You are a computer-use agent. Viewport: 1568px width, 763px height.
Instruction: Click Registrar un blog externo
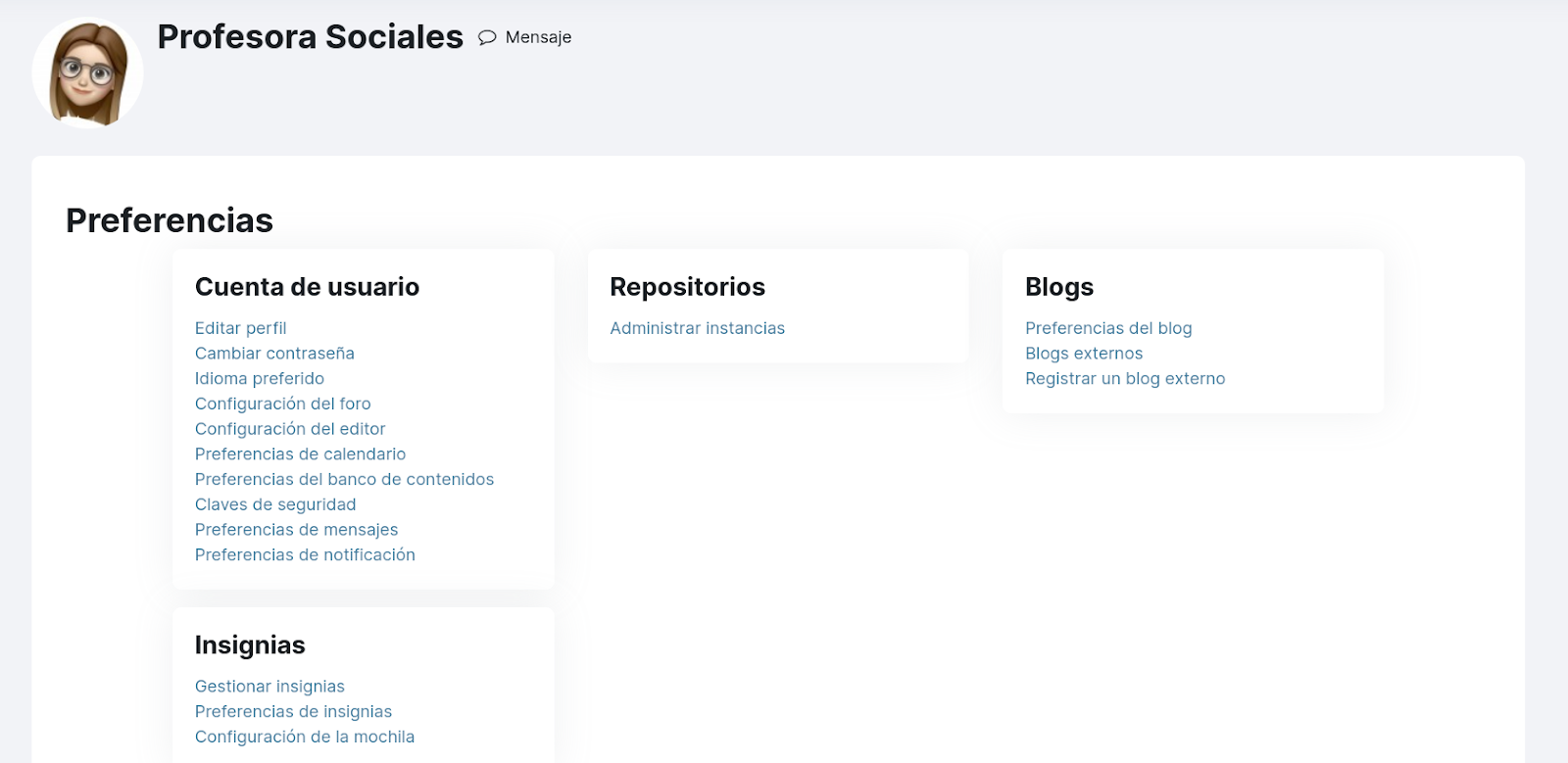1125,378
